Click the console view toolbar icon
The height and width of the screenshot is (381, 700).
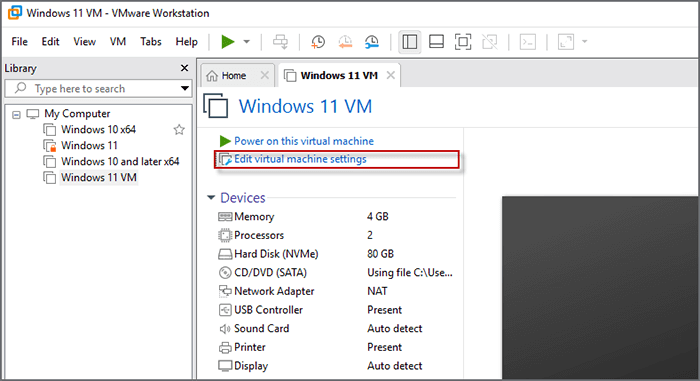(x=528, y=42)
